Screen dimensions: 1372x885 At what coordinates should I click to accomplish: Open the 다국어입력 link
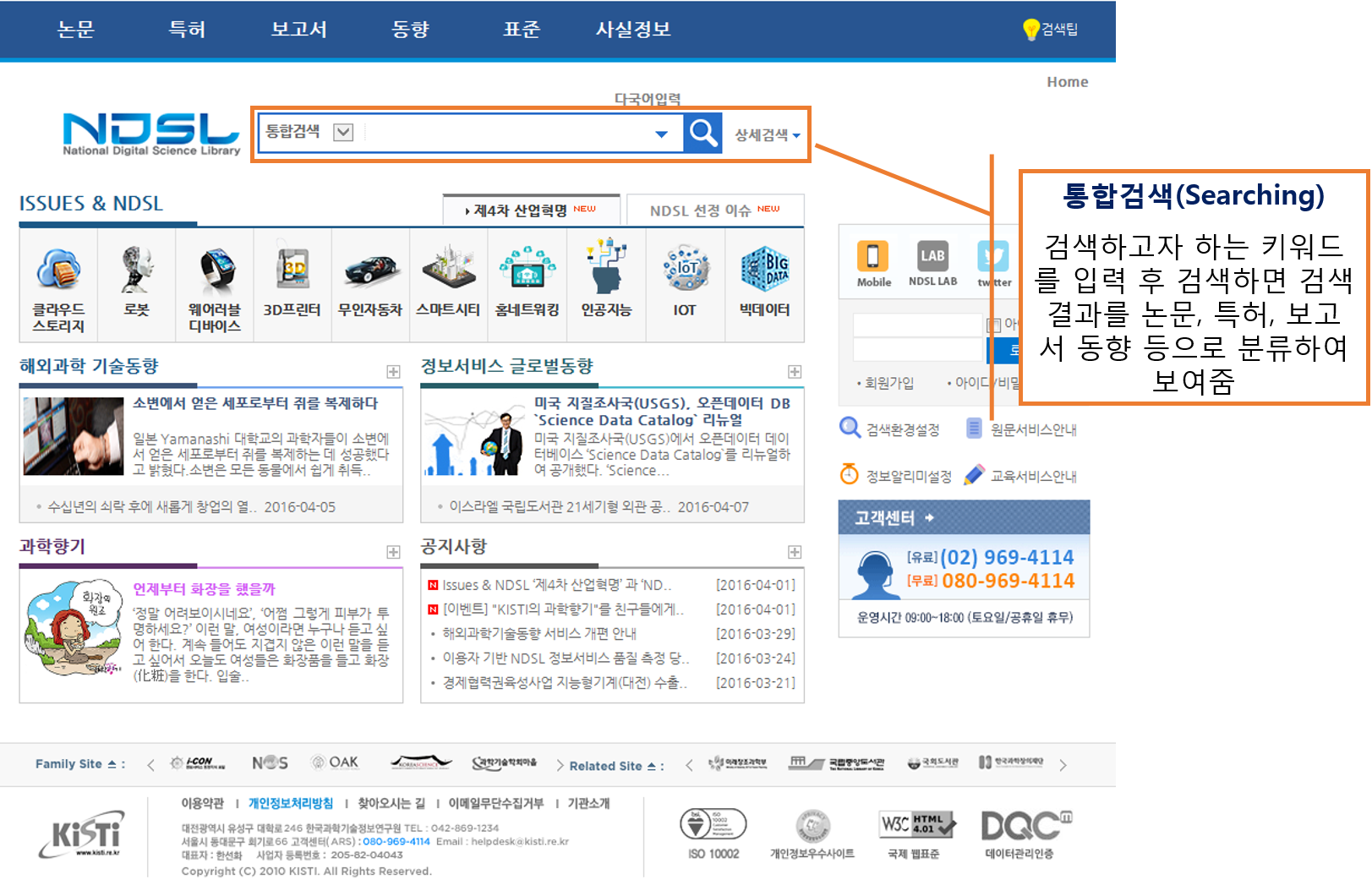point(648,99)
